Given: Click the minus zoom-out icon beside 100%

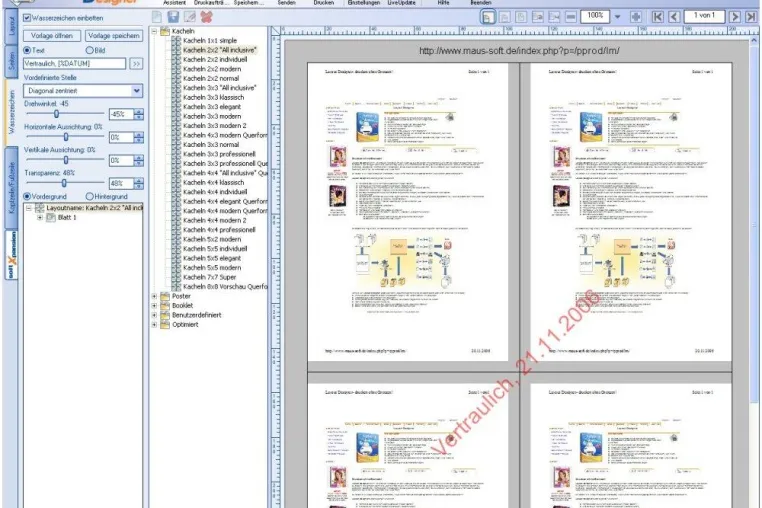Looking at the screenshot, I should click(x=571, y=17).
